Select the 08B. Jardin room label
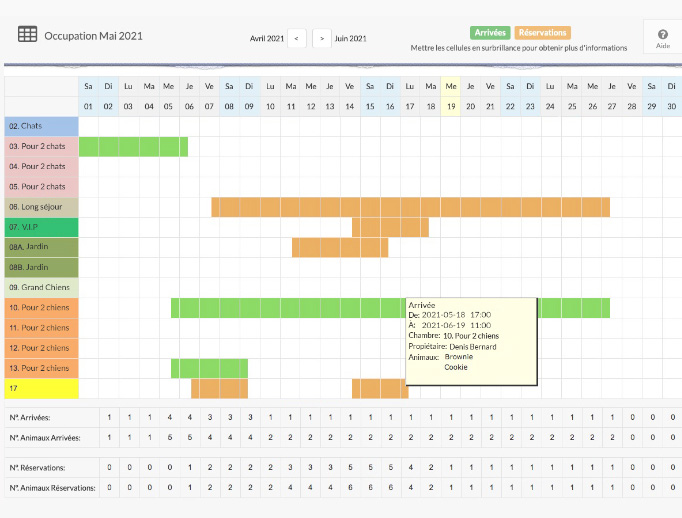Viewport: 682px width, 518px height. tap(41, 267)
